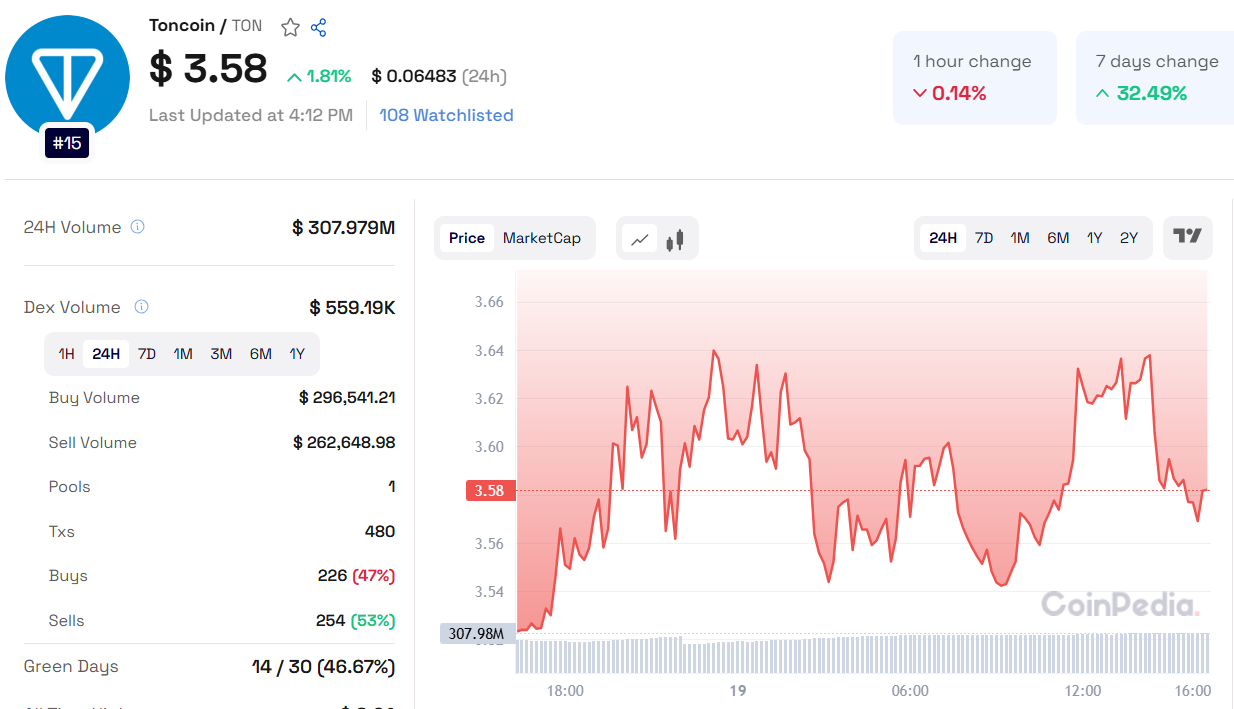Screen dimensions: 1234x709
Task: Click the Sell Volume $ 262,648.98 value
Action: (344, 442)
